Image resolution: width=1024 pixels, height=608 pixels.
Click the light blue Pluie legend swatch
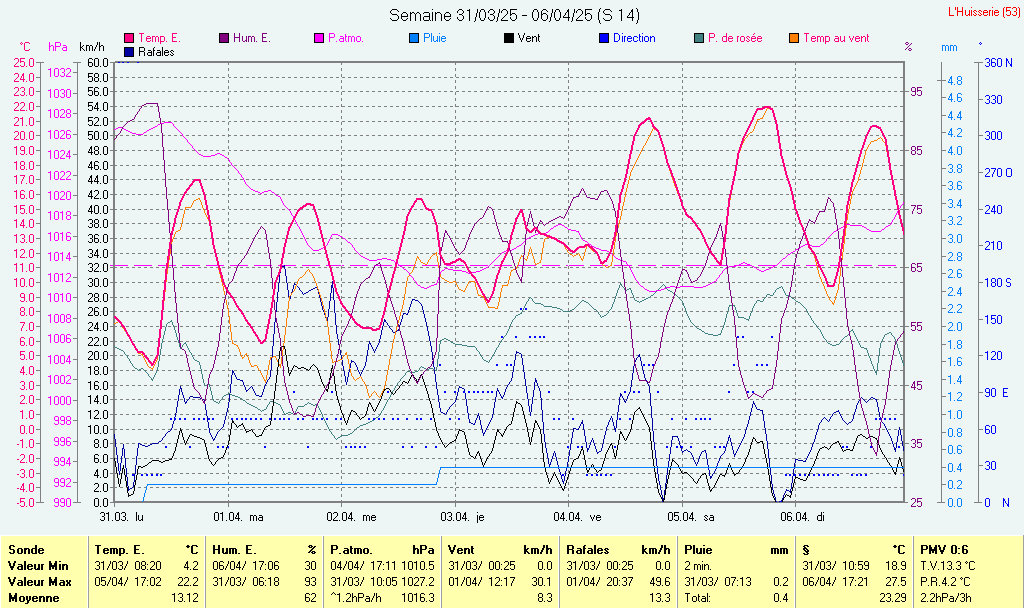coord(413,38)
